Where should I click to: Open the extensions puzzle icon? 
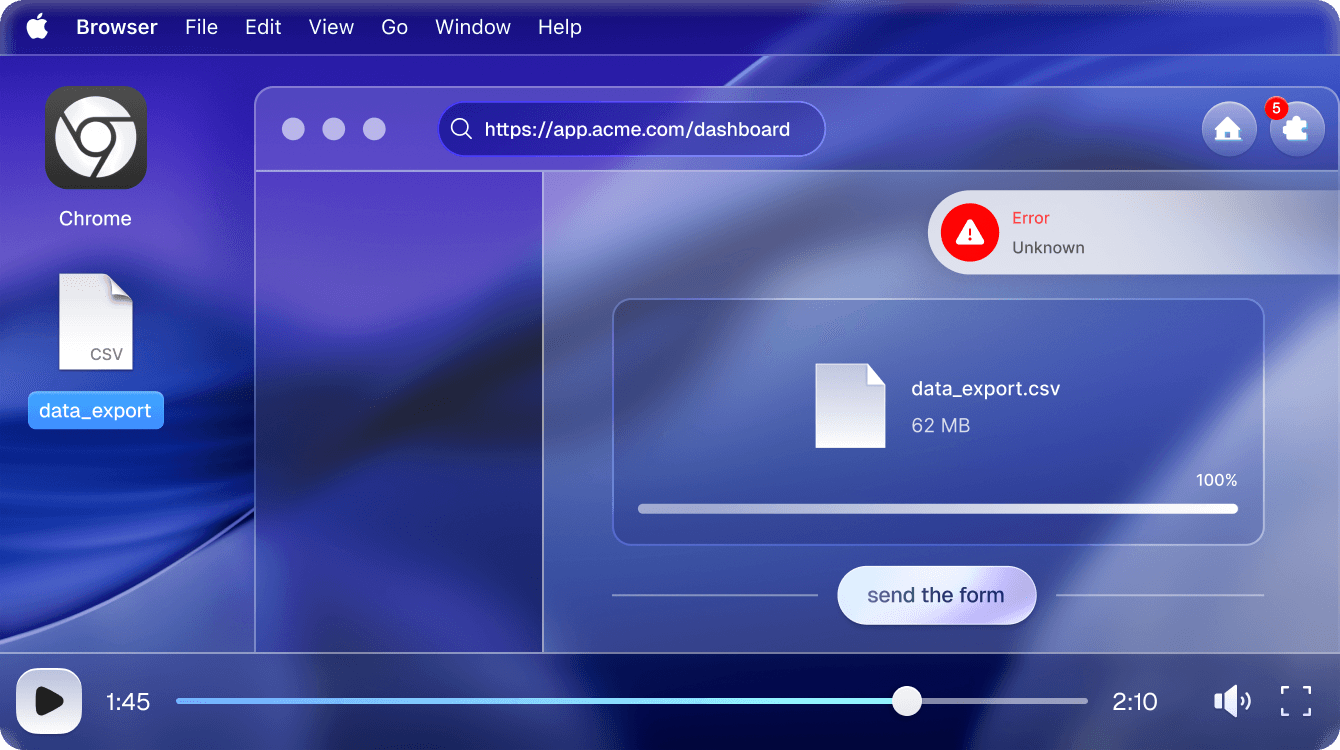coord(1296,129)
